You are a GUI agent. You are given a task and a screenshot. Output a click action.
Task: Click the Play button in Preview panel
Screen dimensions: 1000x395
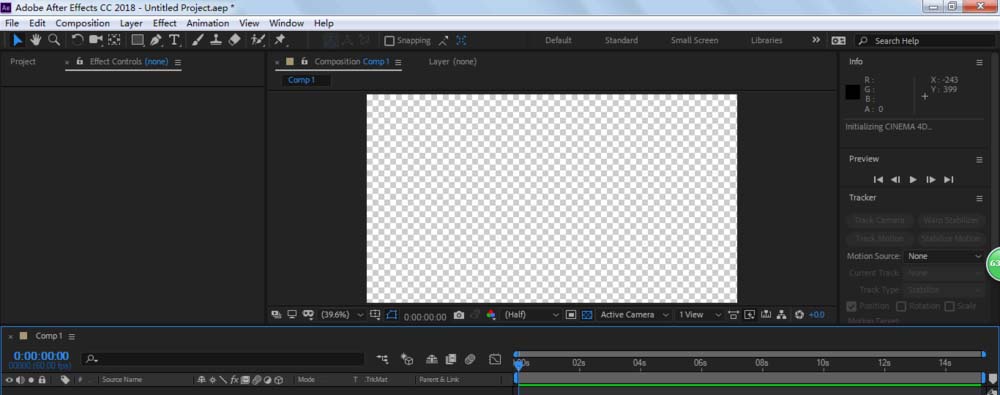coord(913,180)
